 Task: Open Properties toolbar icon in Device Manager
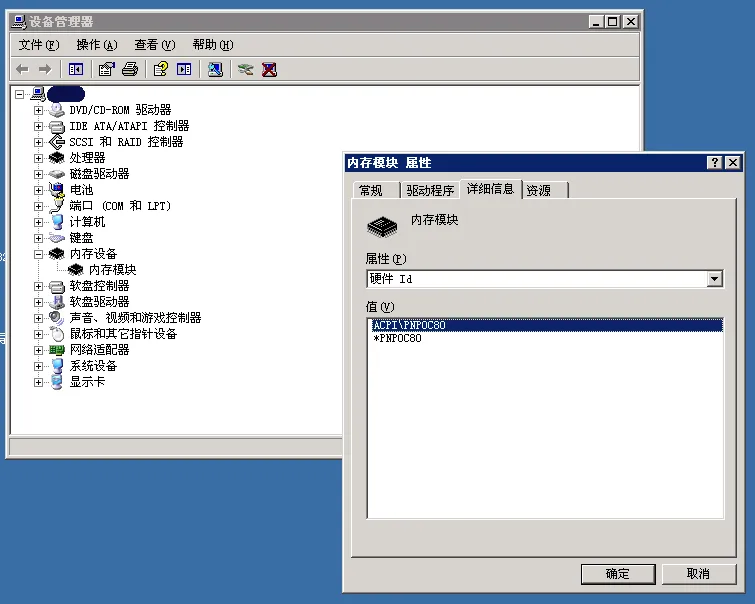(x=106, y=69)
